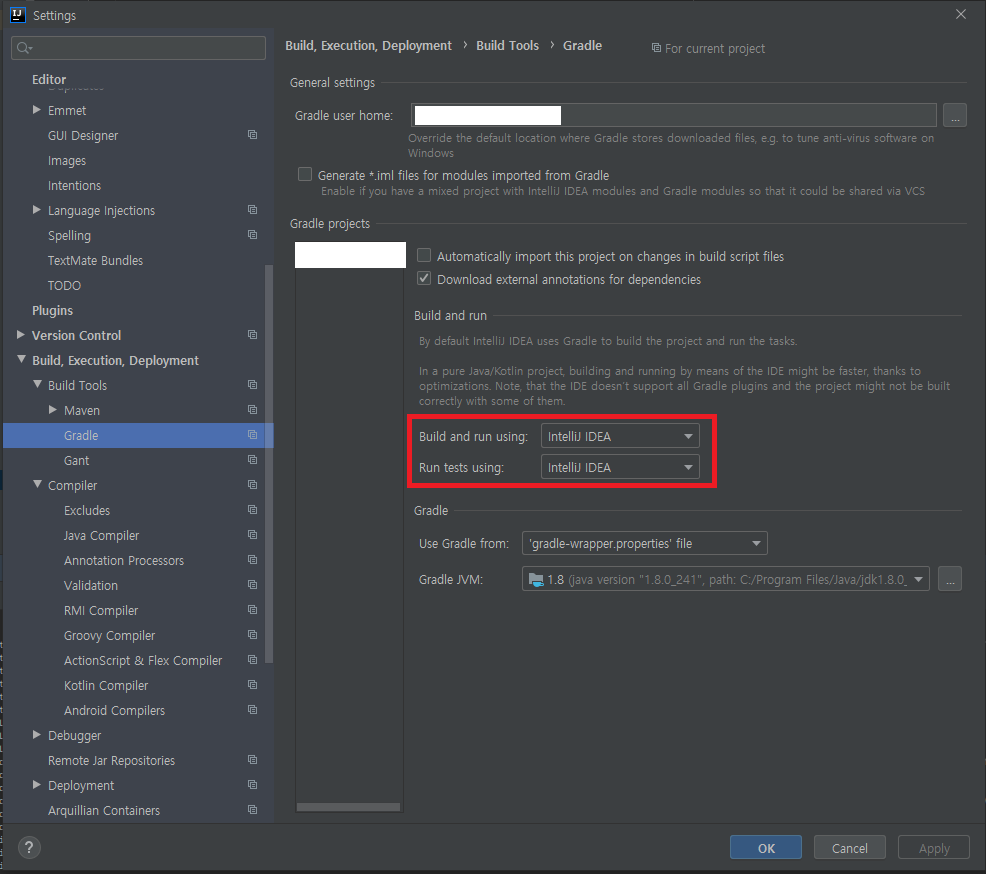The image size is (986, 874).
Task: Click project-level icon beside Gant
Action: (x=252, y=460)
